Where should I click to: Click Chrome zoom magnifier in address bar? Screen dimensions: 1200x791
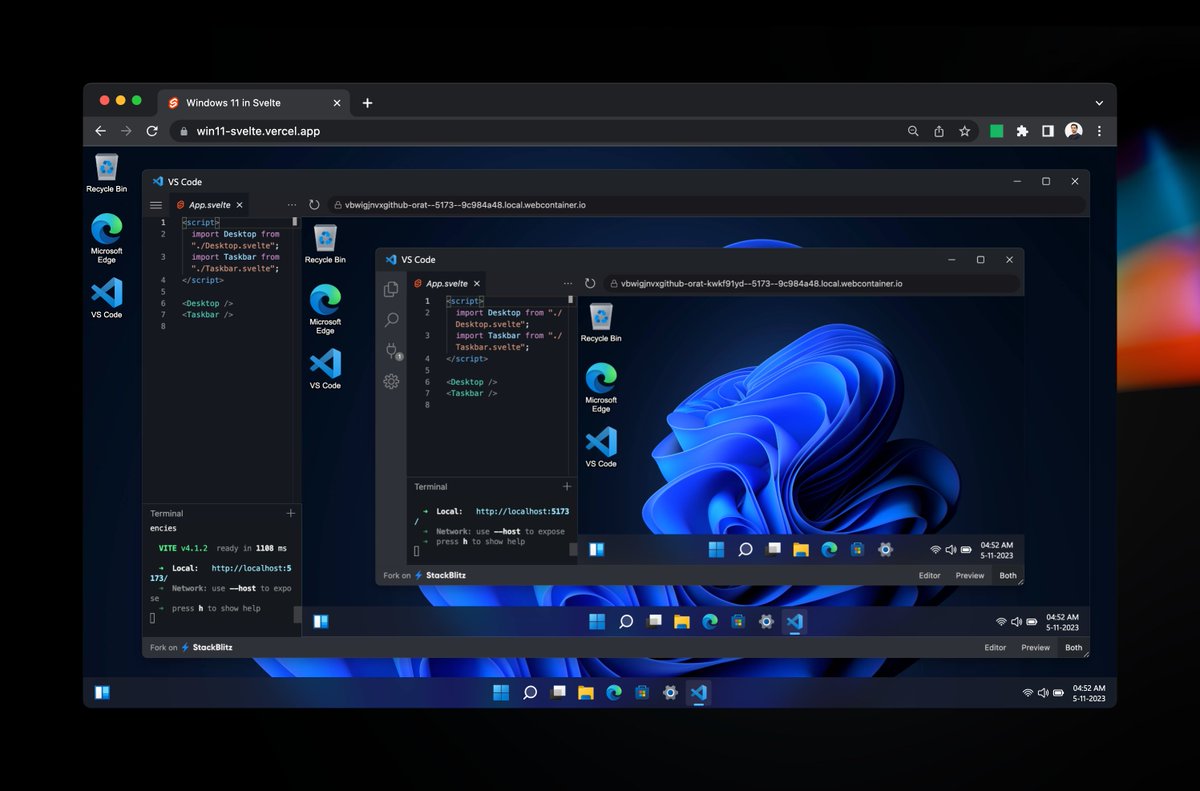click(913, 131)
